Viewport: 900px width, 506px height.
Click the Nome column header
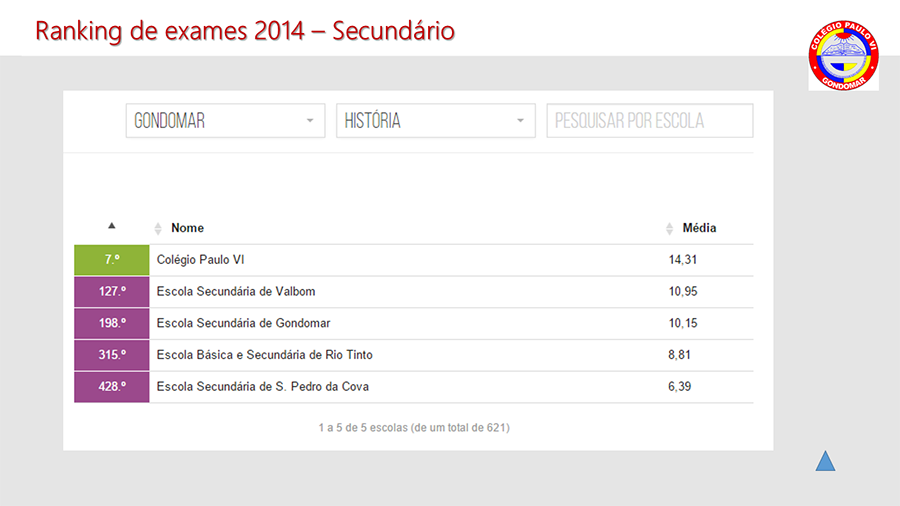click(187, 228)
